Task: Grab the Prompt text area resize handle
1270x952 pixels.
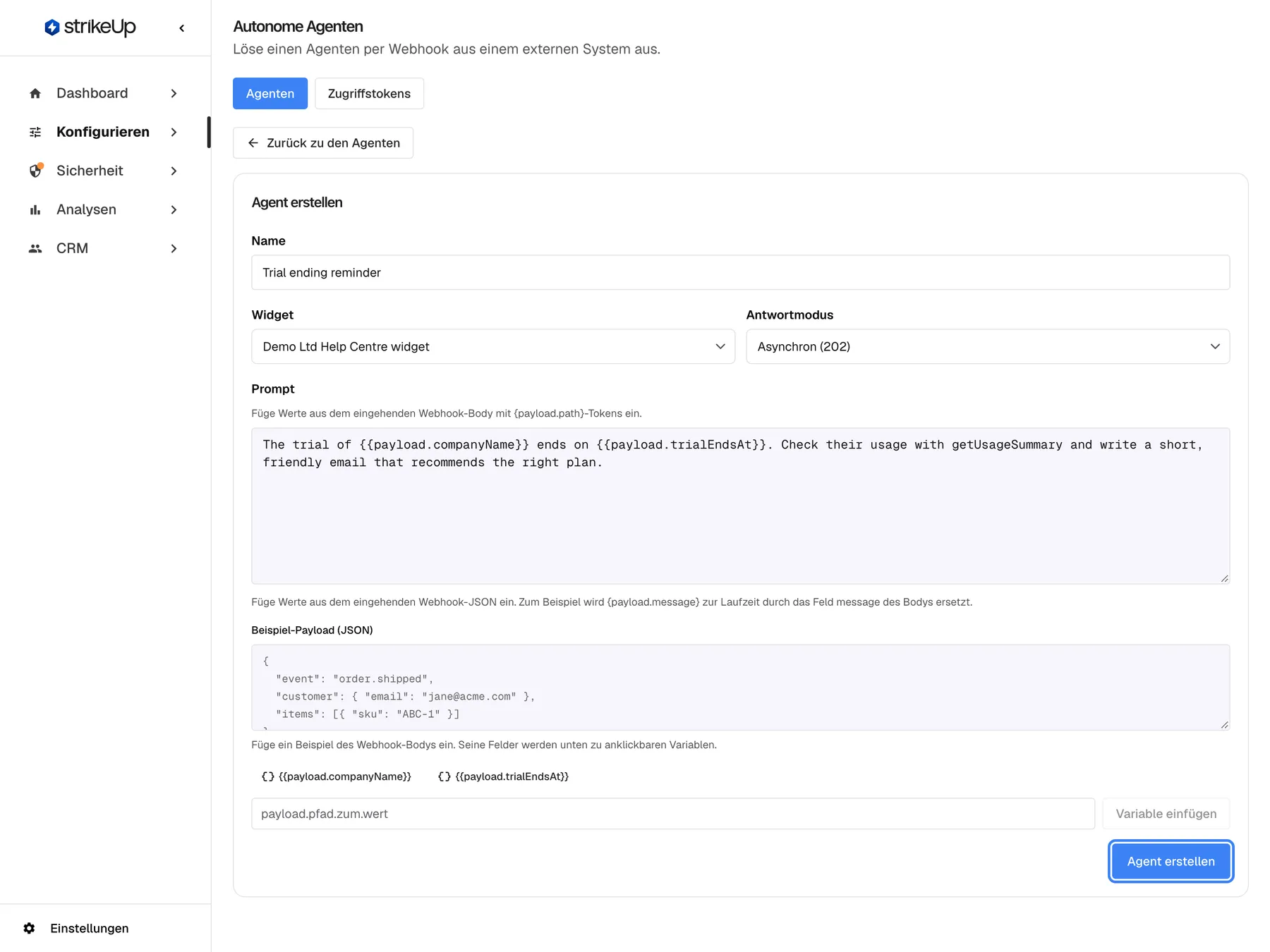Action: click(1224, 578)
